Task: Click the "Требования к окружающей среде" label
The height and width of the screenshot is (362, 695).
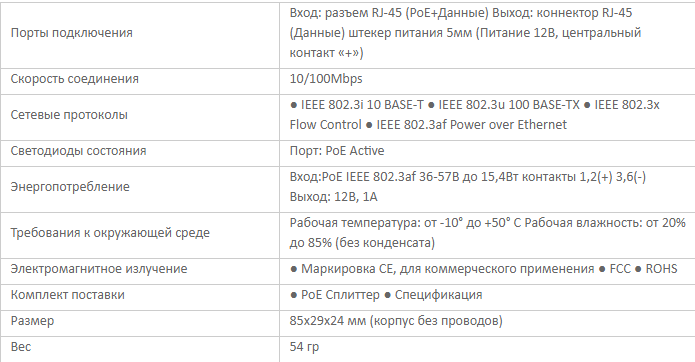Action: click(110, 233)
